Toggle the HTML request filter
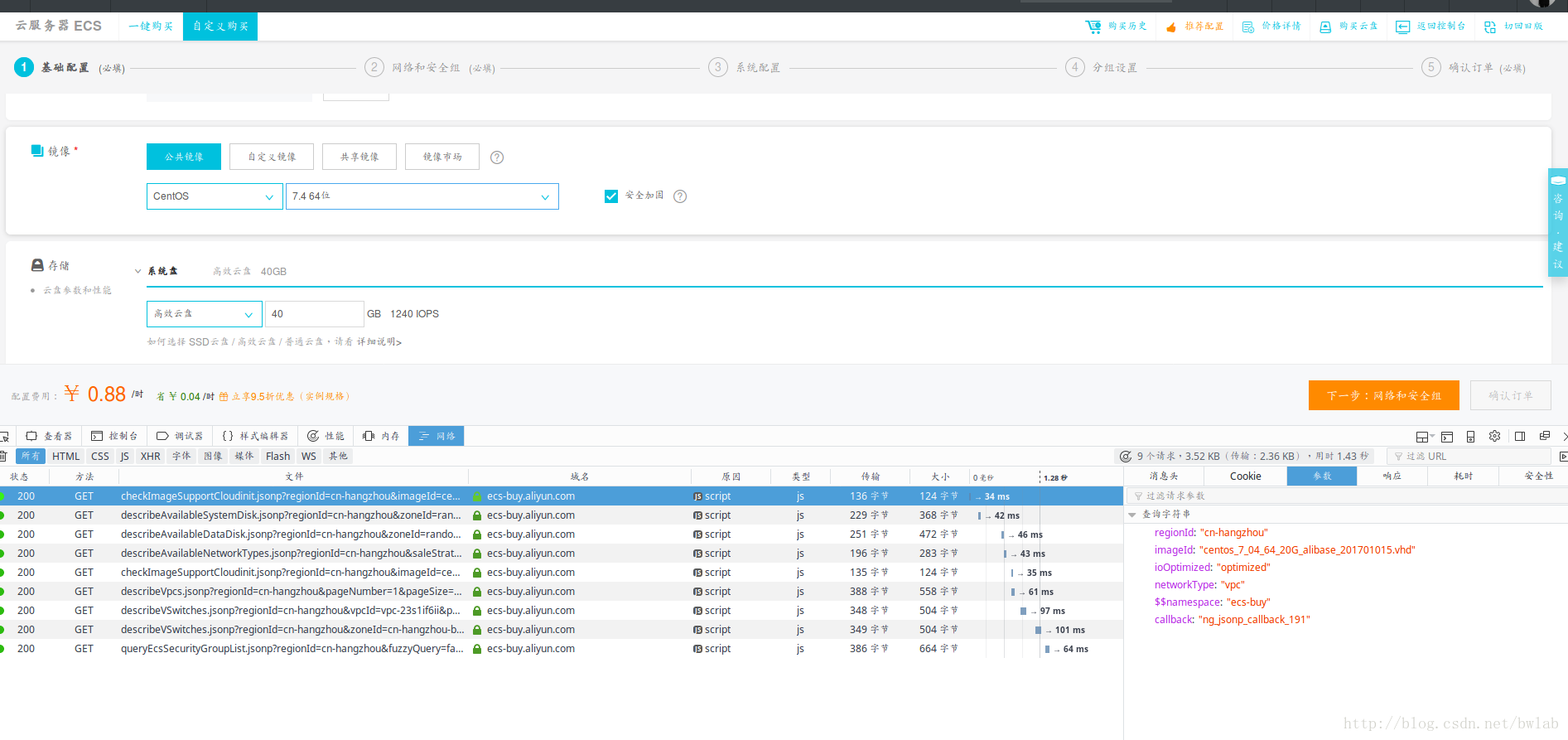The height and width of the screenshot is (740, 1568). pyautogui.click(x=65, y=457)
